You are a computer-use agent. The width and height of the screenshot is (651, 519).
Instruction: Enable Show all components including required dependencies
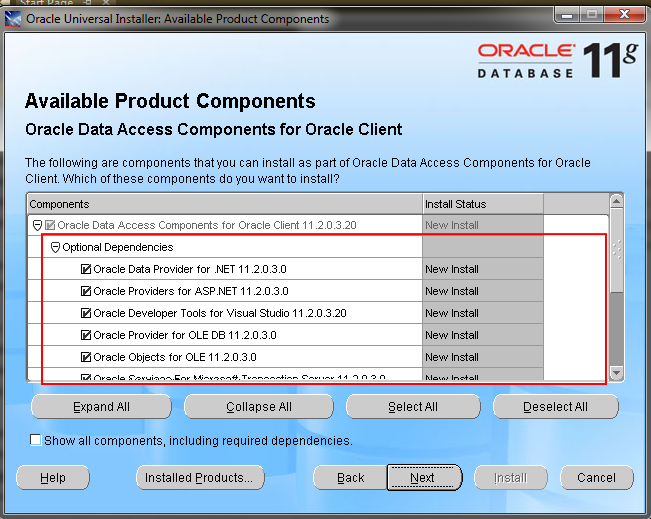(36, 440)
